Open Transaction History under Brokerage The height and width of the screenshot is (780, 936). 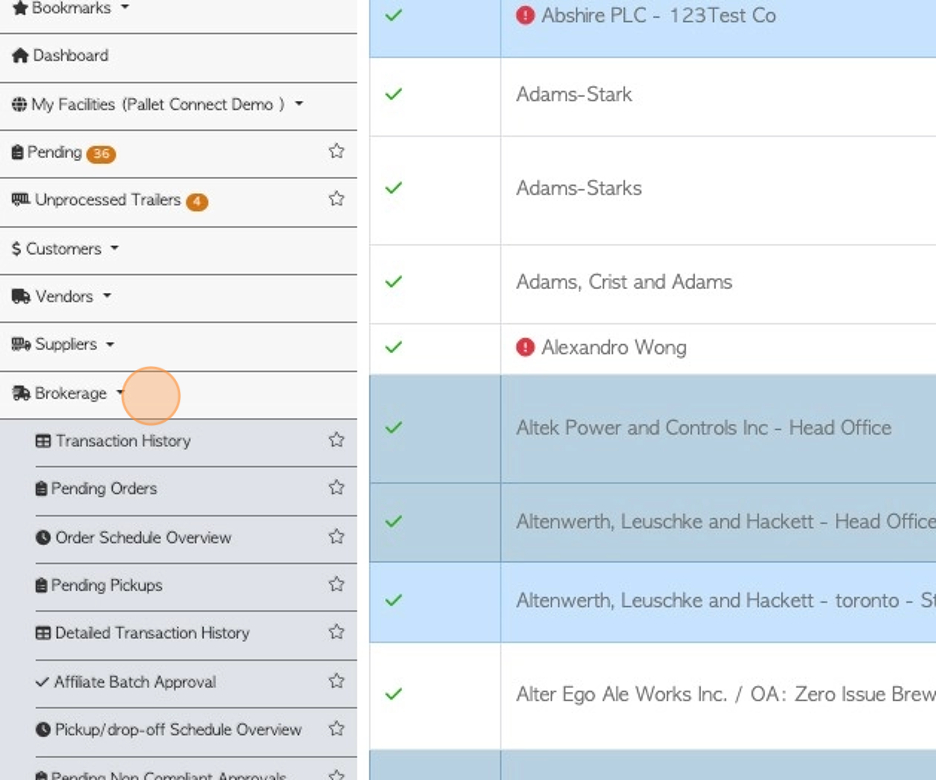[123, 441]
